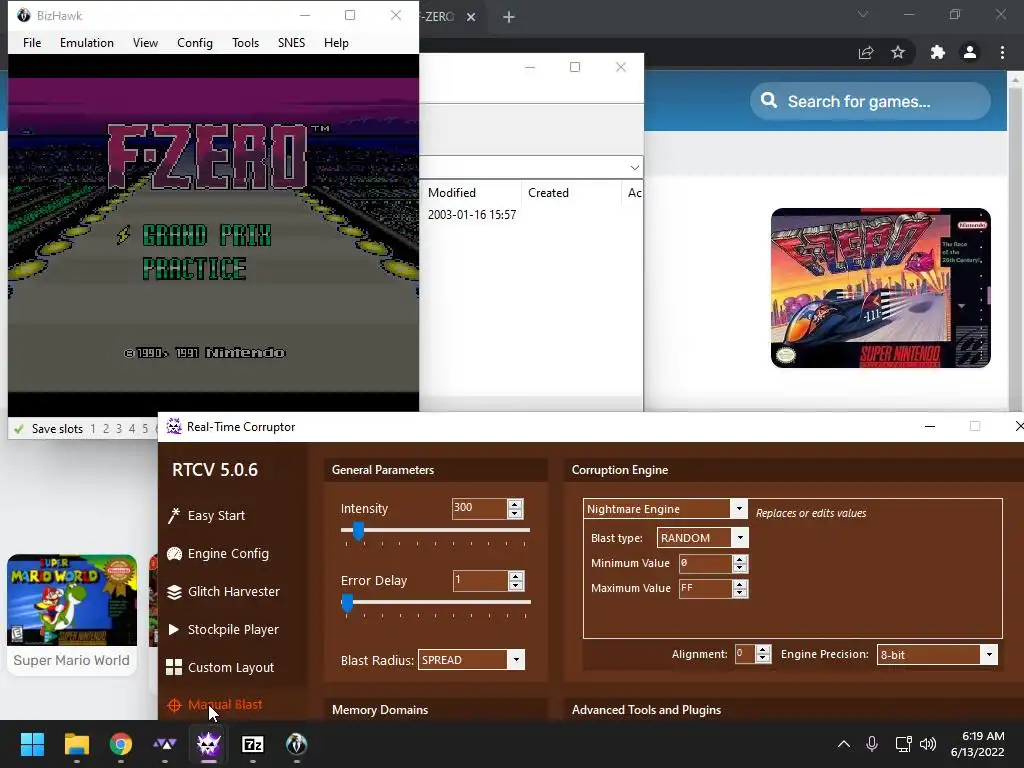Open the Nightmare Engine dropdown
The image size is (1024, 768).
739,509
